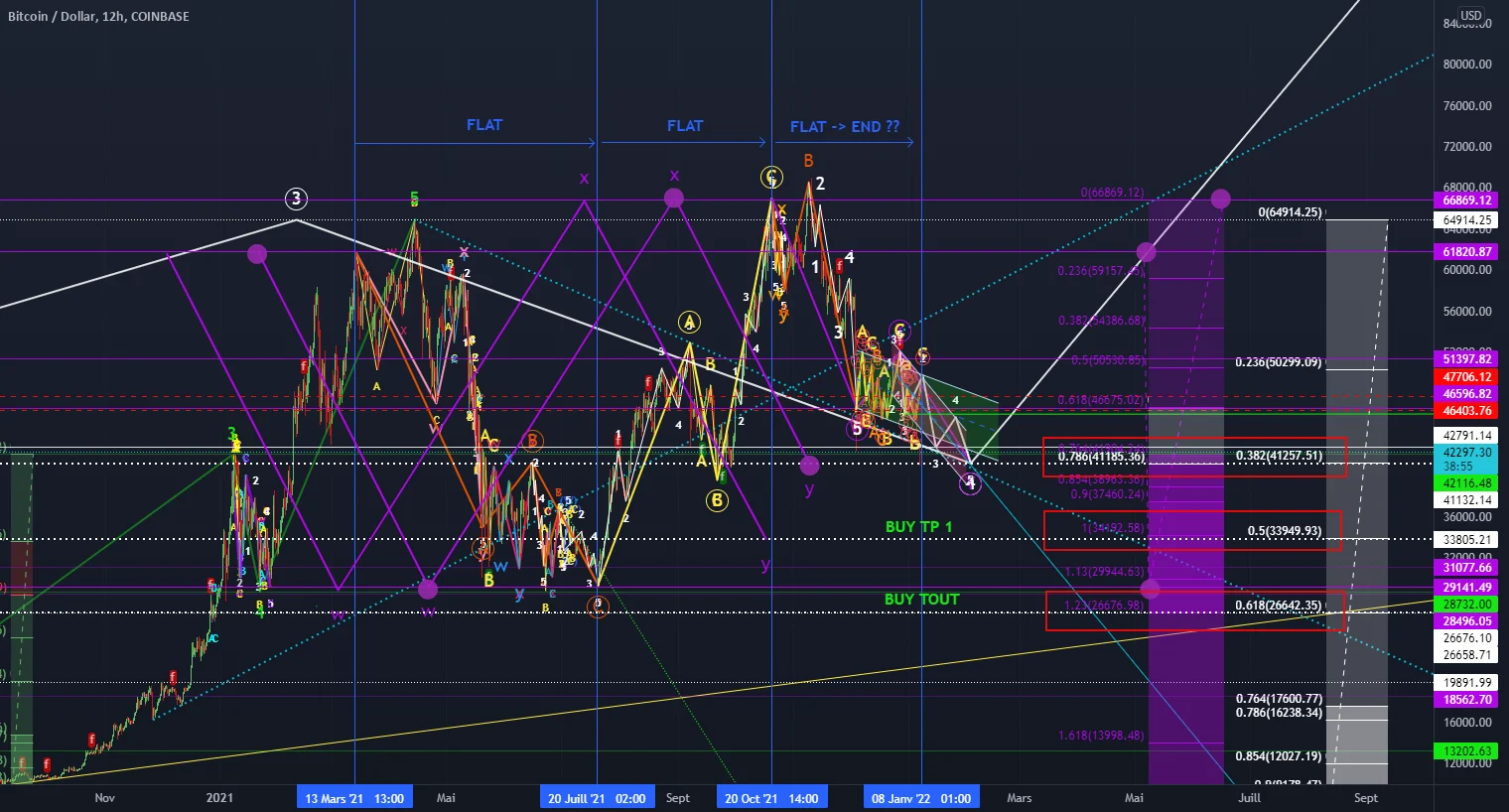The image size is (1509, 812).
Task: Click the Fibonacci label 0.382(41257.51)
Action: pyautogui.click(x=1279, y=456)
